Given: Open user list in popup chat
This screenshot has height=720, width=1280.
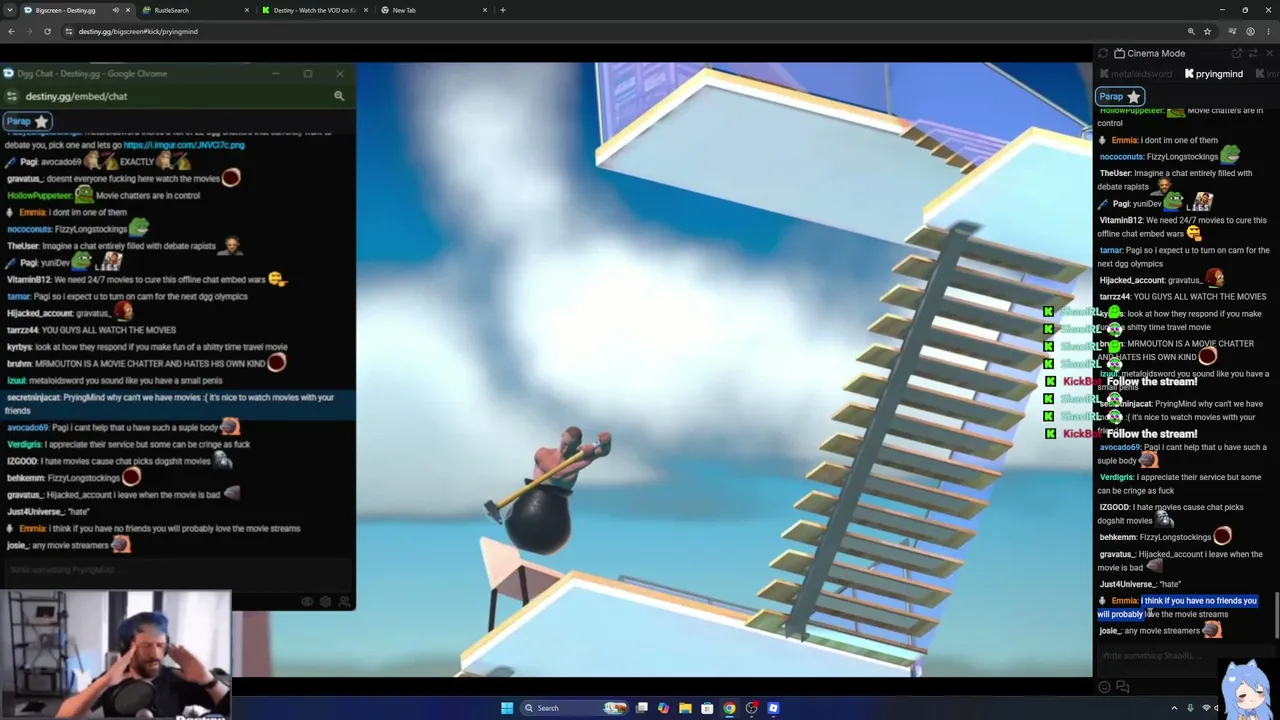Looking at the screenshot, I should click(x=344, y=602).
